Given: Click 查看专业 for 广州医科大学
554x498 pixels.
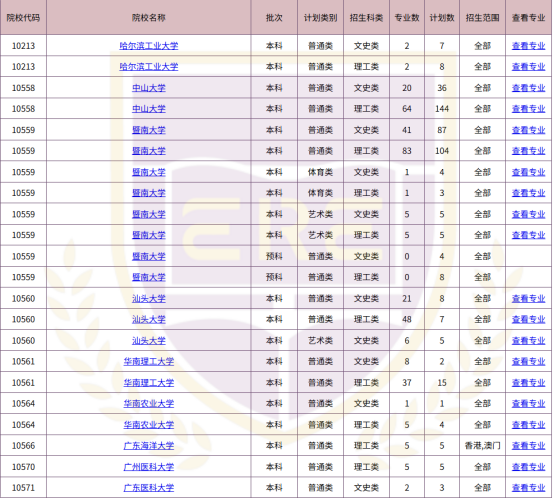Looking at the screenshot, I should click(x=529, y=467).
